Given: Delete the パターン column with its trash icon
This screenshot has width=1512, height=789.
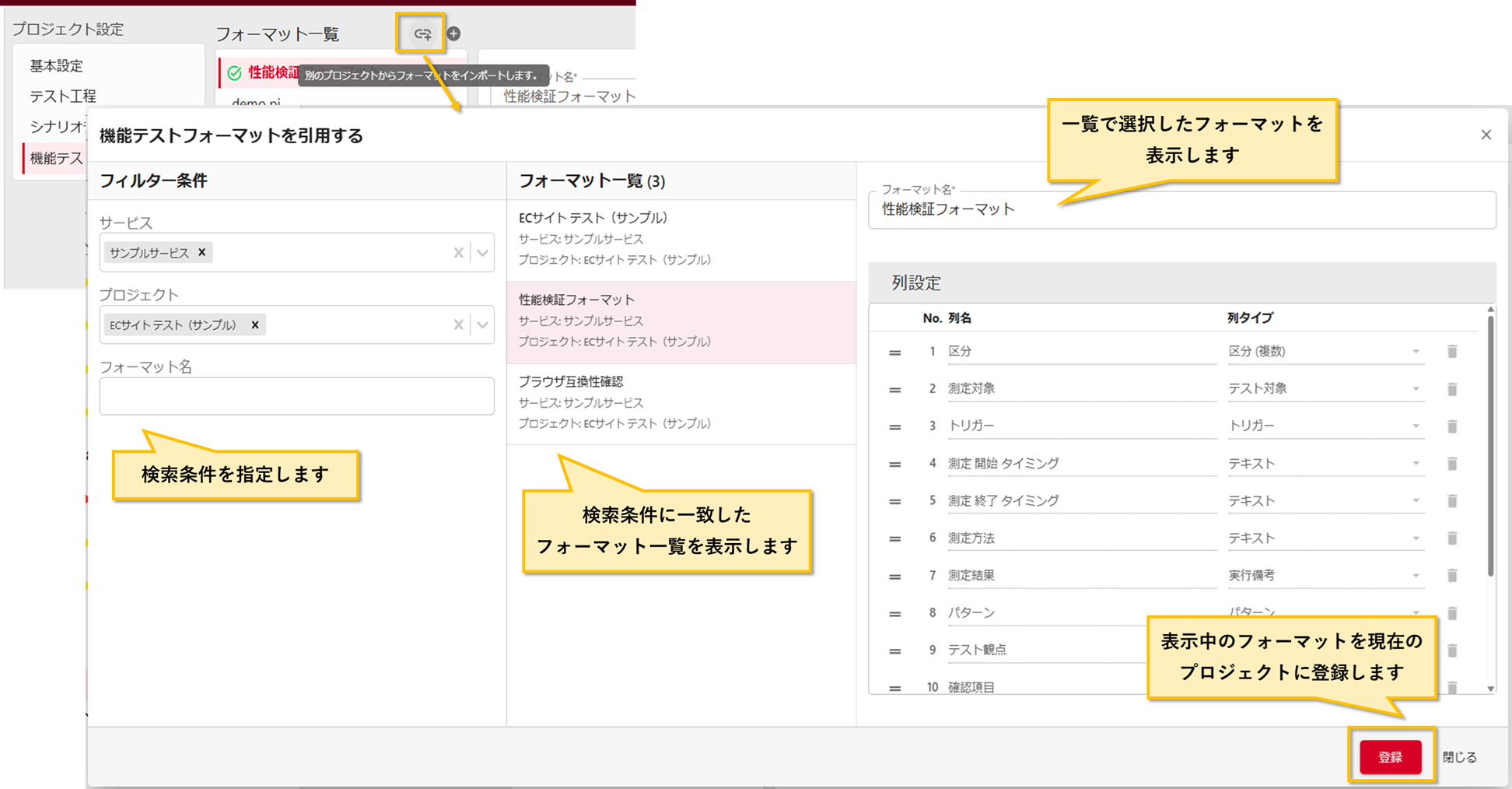Looking at the screenshot, I should coord(1453,612).
